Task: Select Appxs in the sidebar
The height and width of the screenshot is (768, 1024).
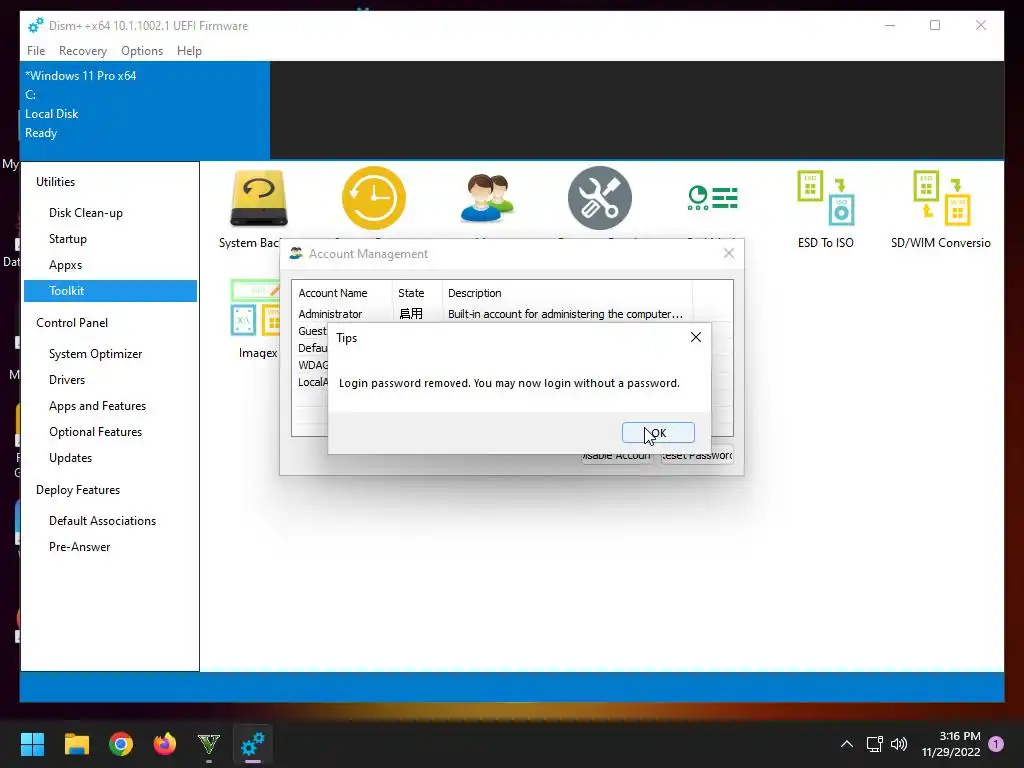Action: (x=110, y=265)
